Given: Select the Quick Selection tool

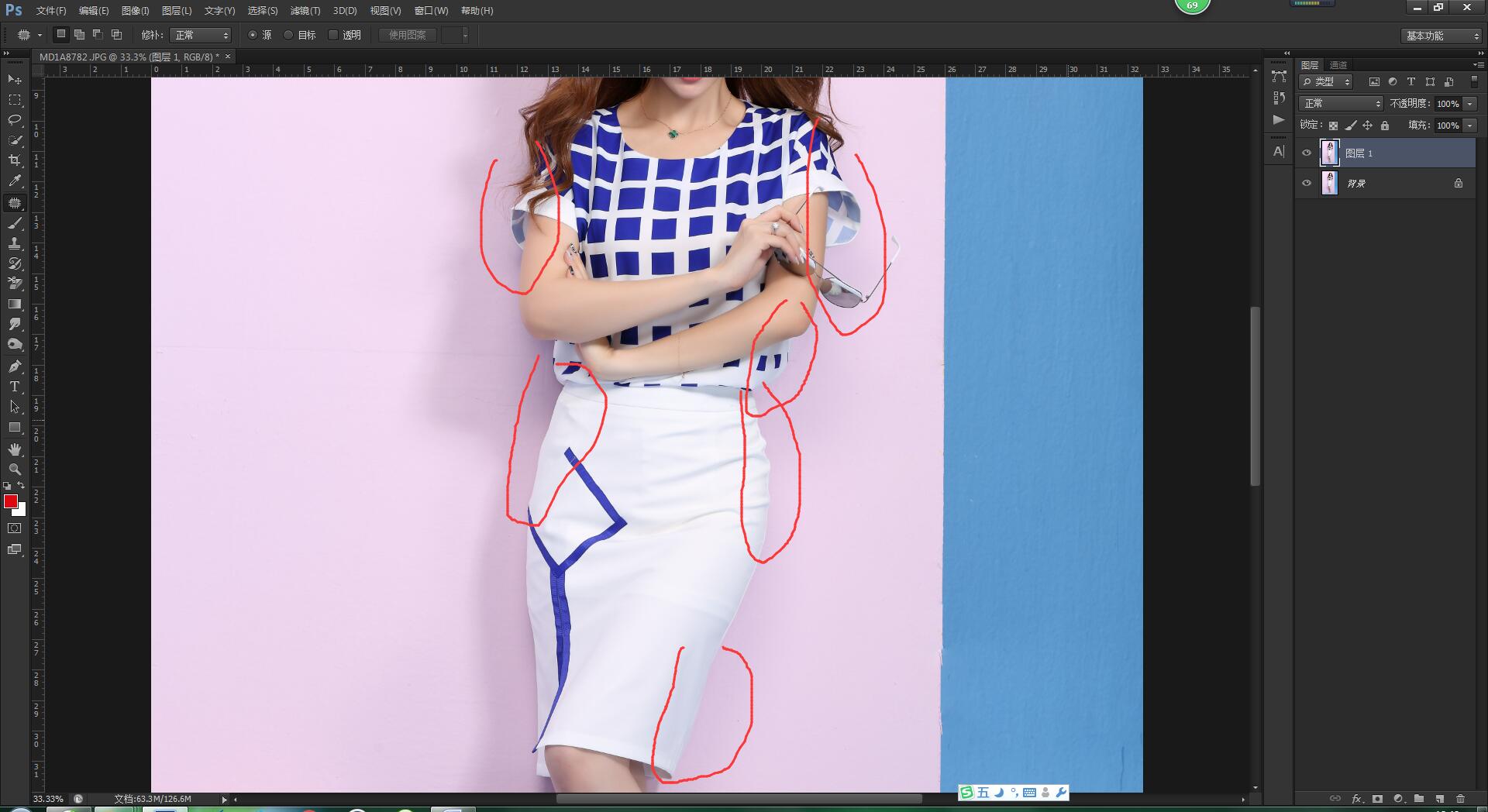Looking at the screenshot, I should (x=15, y=140).
